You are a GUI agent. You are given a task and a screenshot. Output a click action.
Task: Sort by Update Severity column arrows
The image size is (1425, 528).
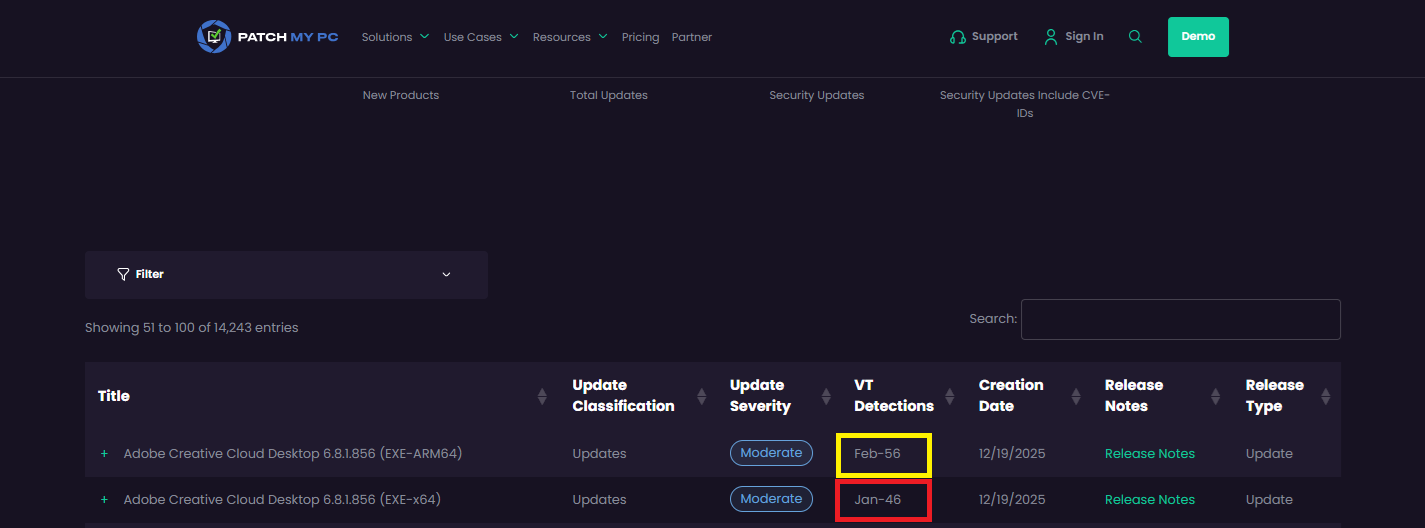tap(826, 396)
